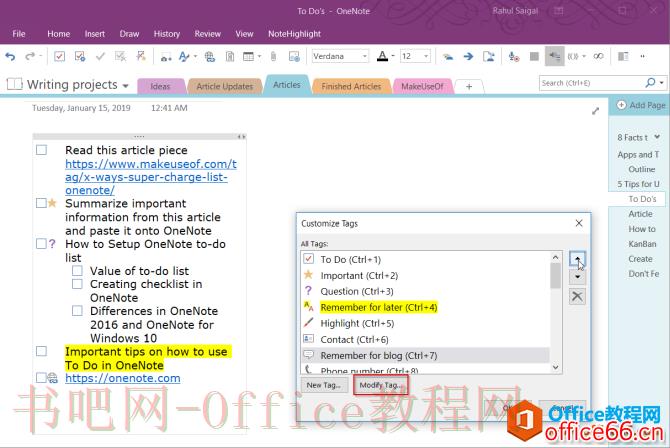Click Add Page in the page pane
The width and height of the screenshot is (670, 448).
click(642, 105)
